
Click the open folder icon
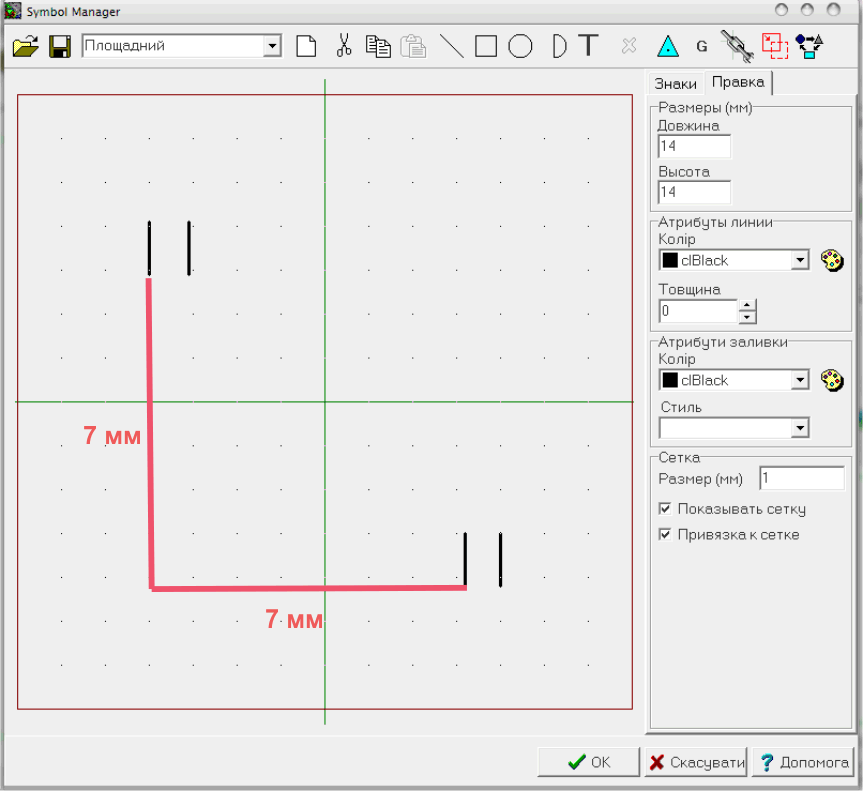[25, 46]
